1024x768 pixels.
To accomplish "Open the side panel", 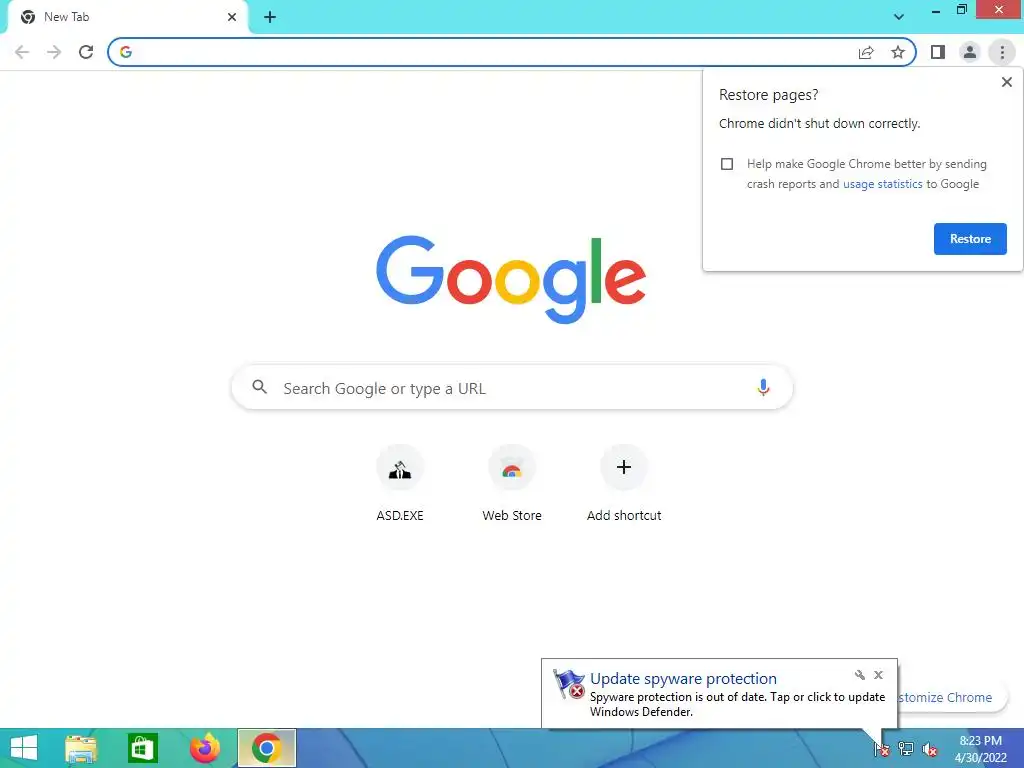I will (938, 52).
